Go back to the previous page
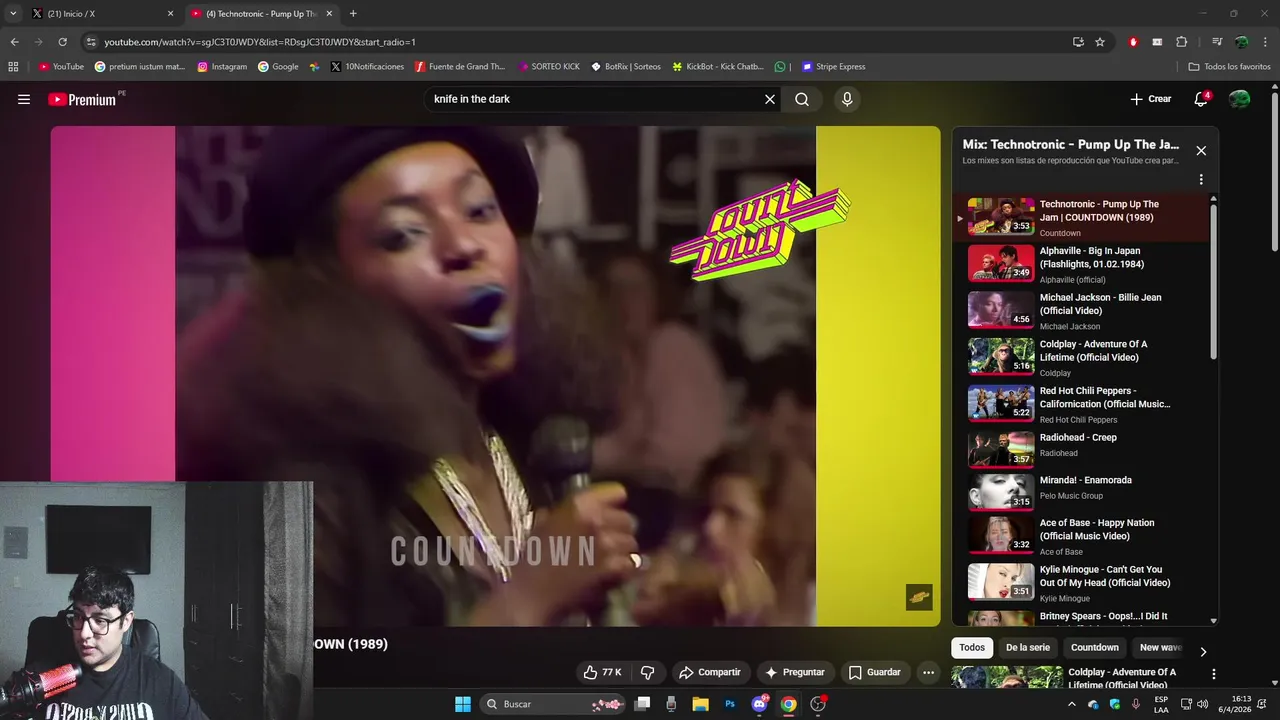Image resolution: width=1280 pixels, height=720 pixels. [14, 42]
